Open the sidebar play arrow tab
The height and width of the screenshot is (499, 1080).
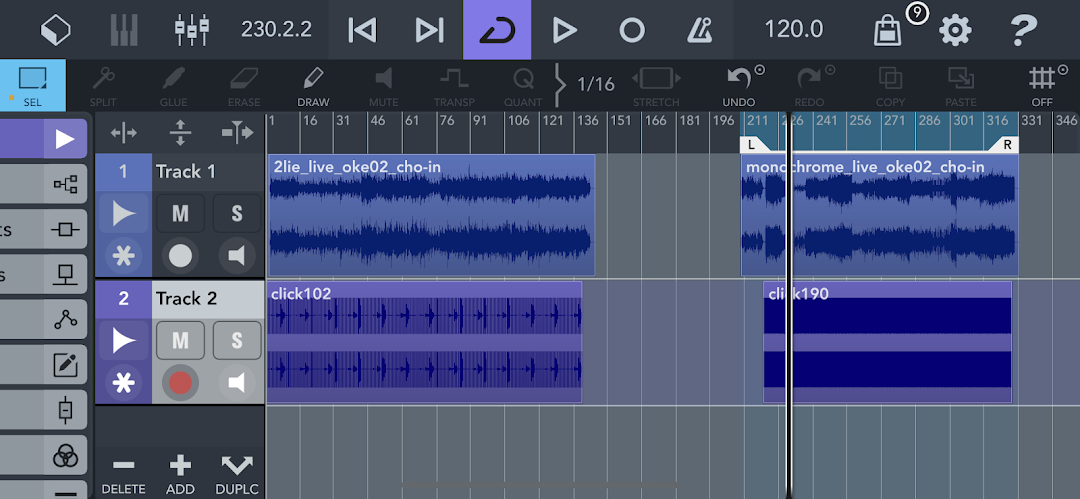point(65,139)
